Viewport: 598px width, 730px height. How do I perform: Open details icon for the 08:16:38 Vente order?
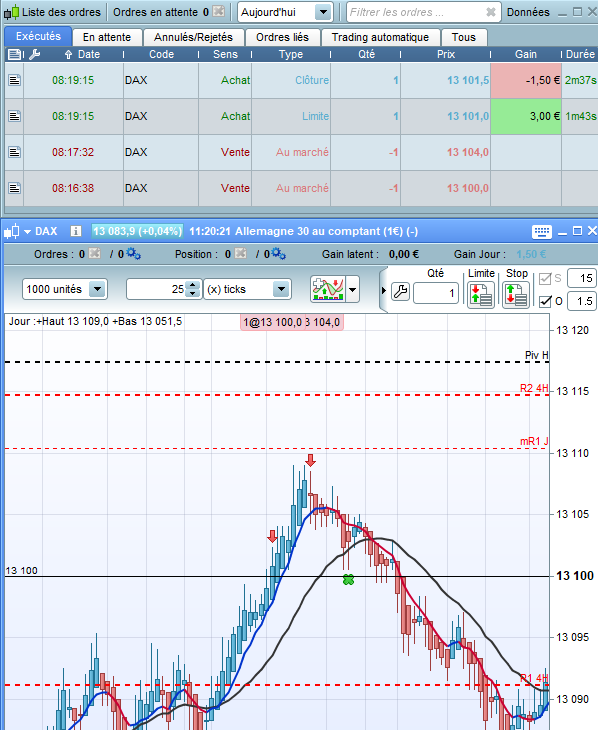point(14,188)
